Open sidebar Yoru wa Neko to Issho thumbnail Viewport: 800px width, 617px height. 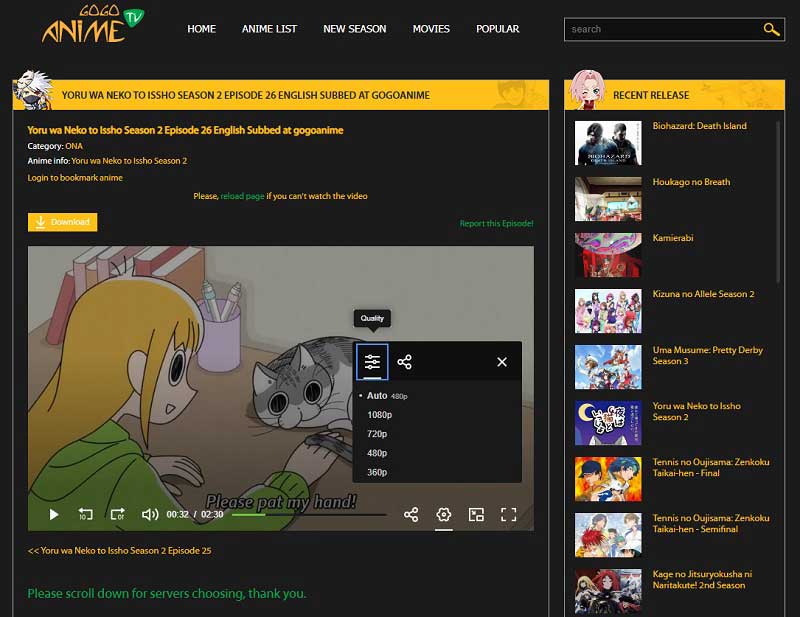(x=608, y=423)
